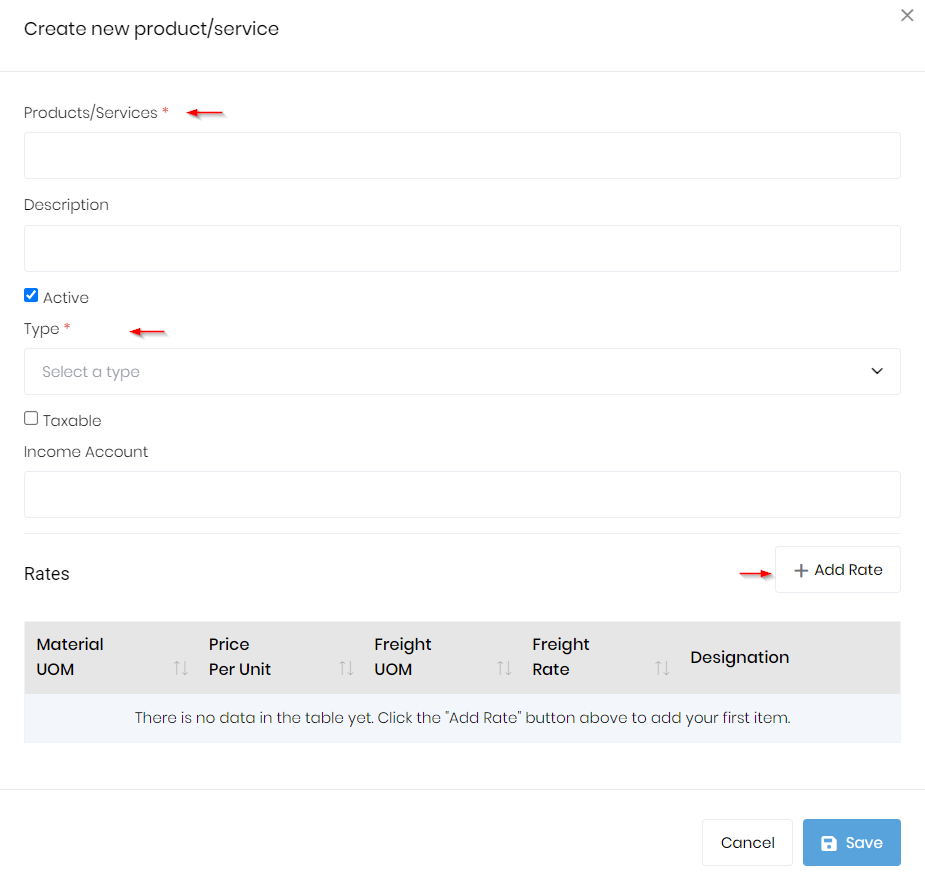
Task: Click the Save button
Action: (851, 843)
